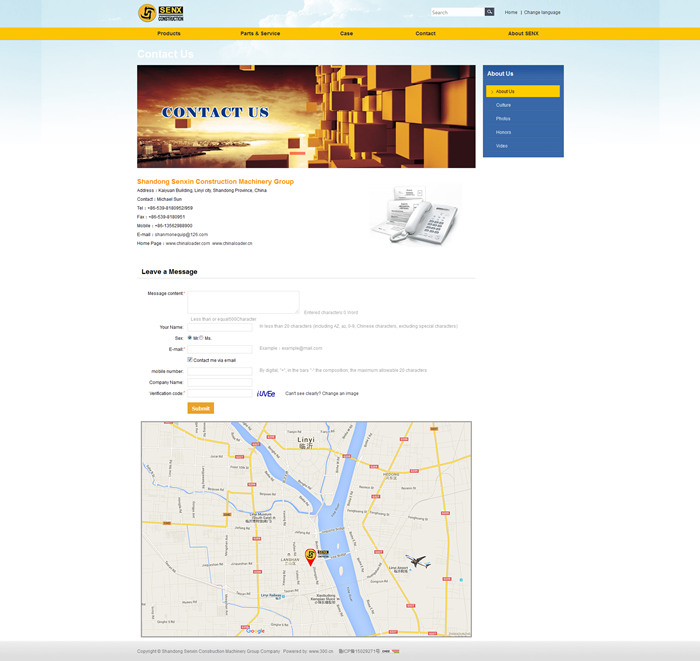Select the Ms. radio button
The width and height of the screenshot is (700, 661).
coord(201,338)
